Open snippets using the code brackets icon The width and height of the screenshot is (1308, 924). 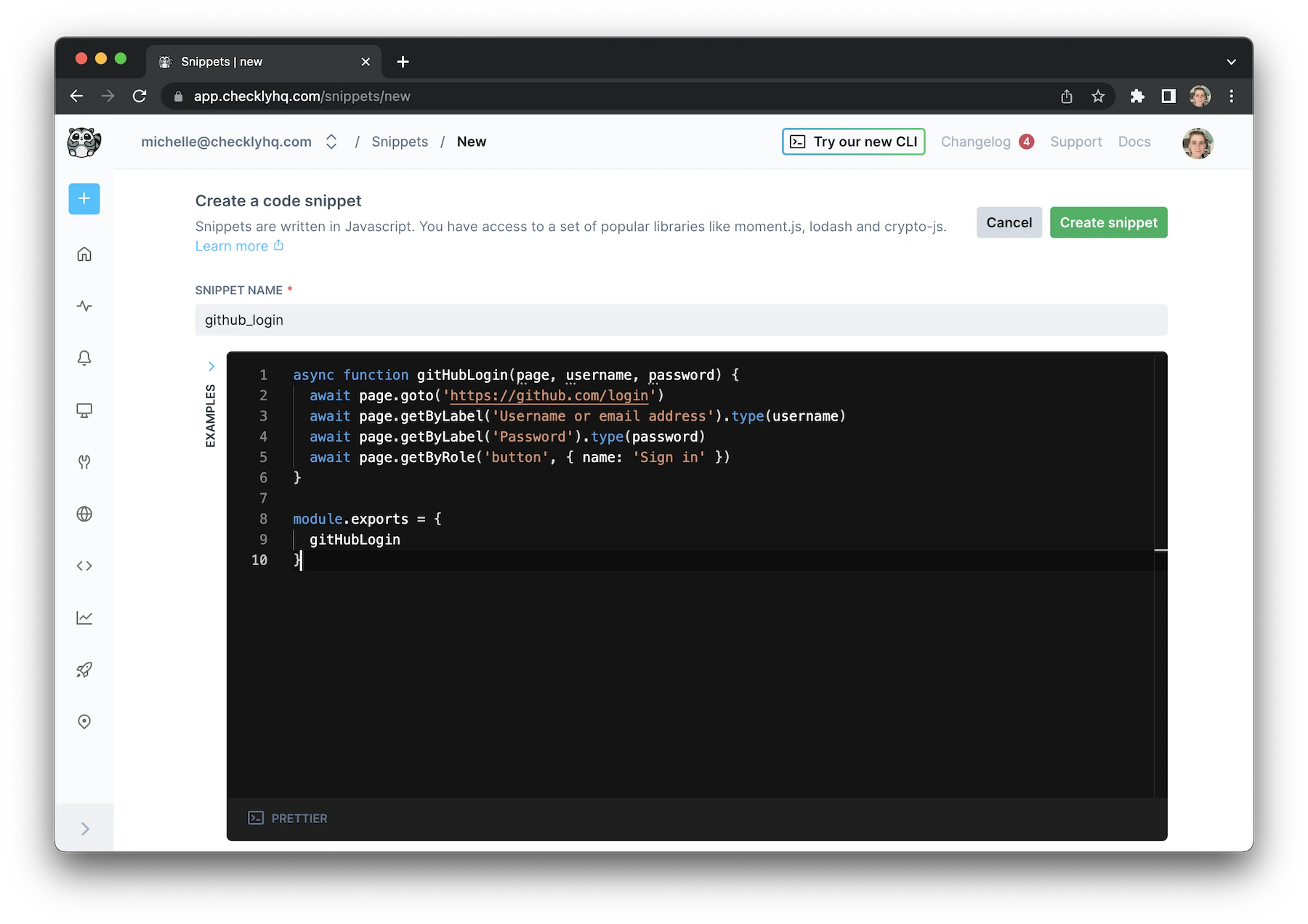pos(84,566)
